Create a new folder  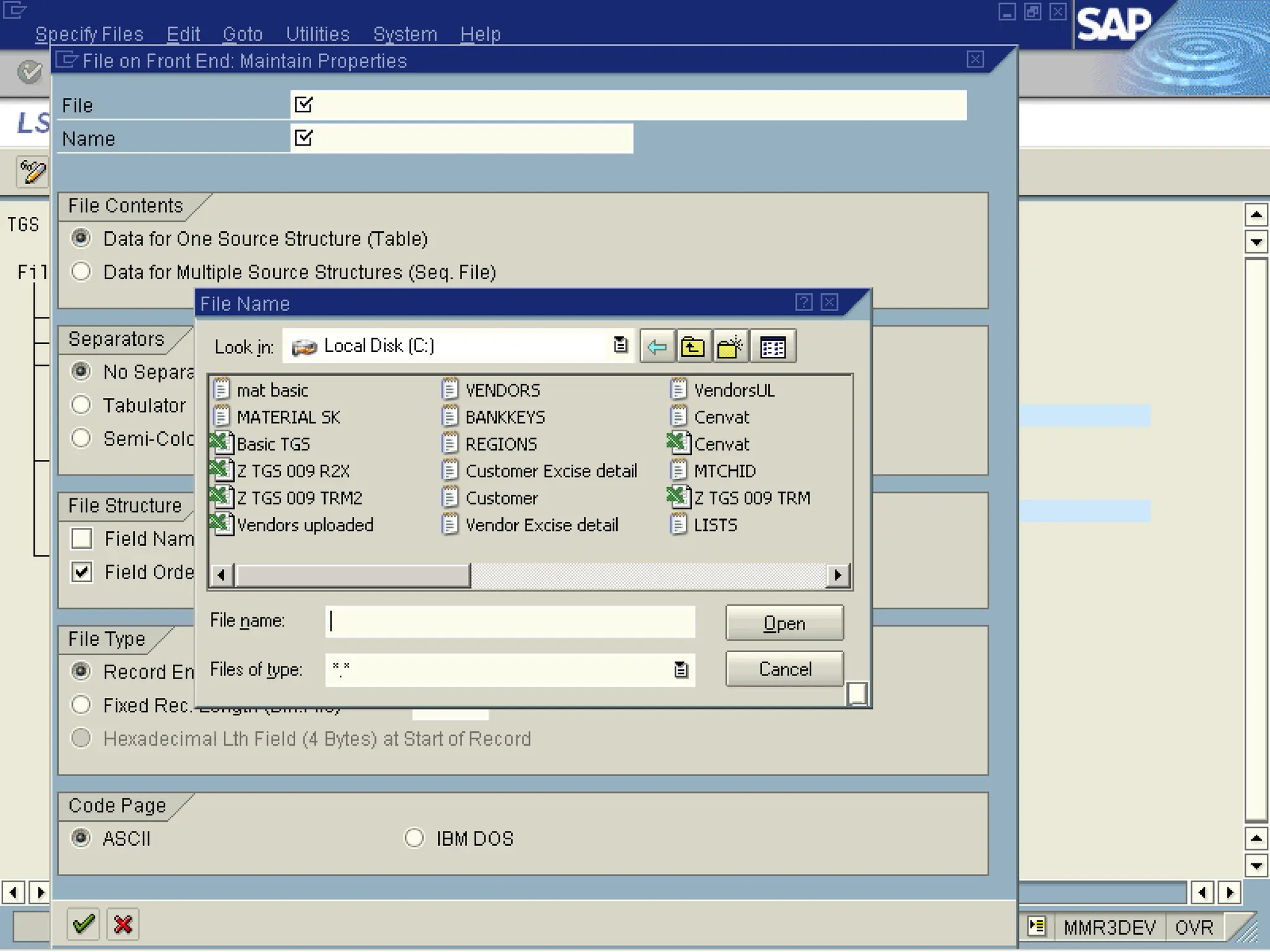(x=730, y=346)
